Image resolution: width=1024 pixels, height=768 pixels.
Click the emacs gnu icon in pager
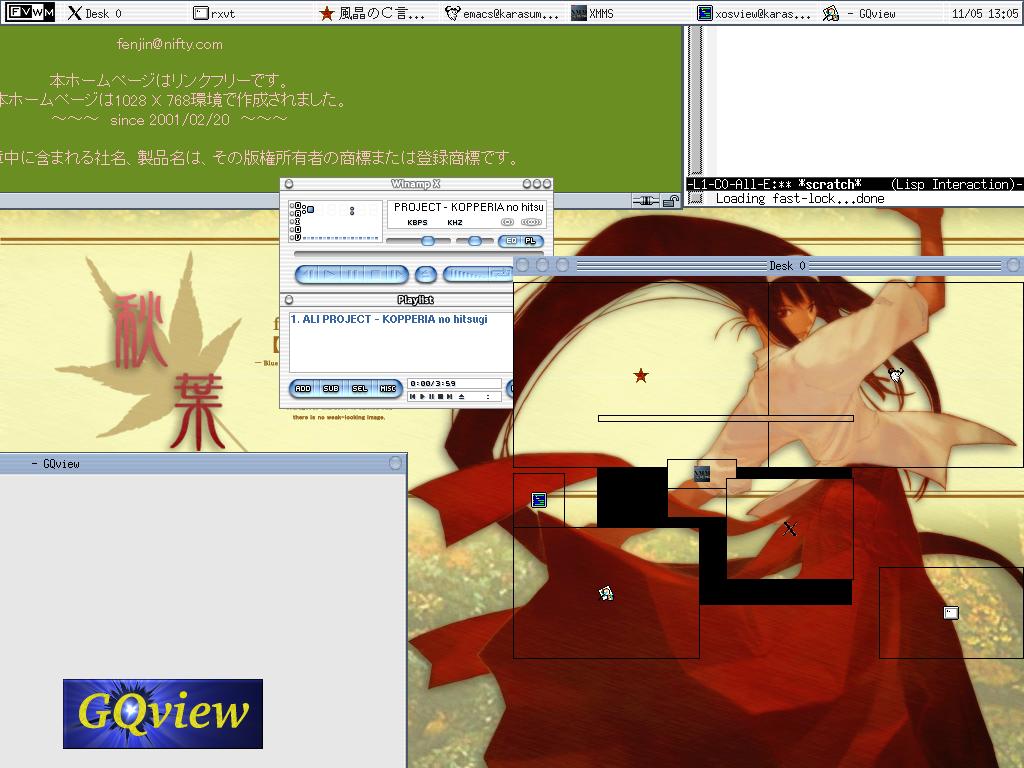pos(895,375)
